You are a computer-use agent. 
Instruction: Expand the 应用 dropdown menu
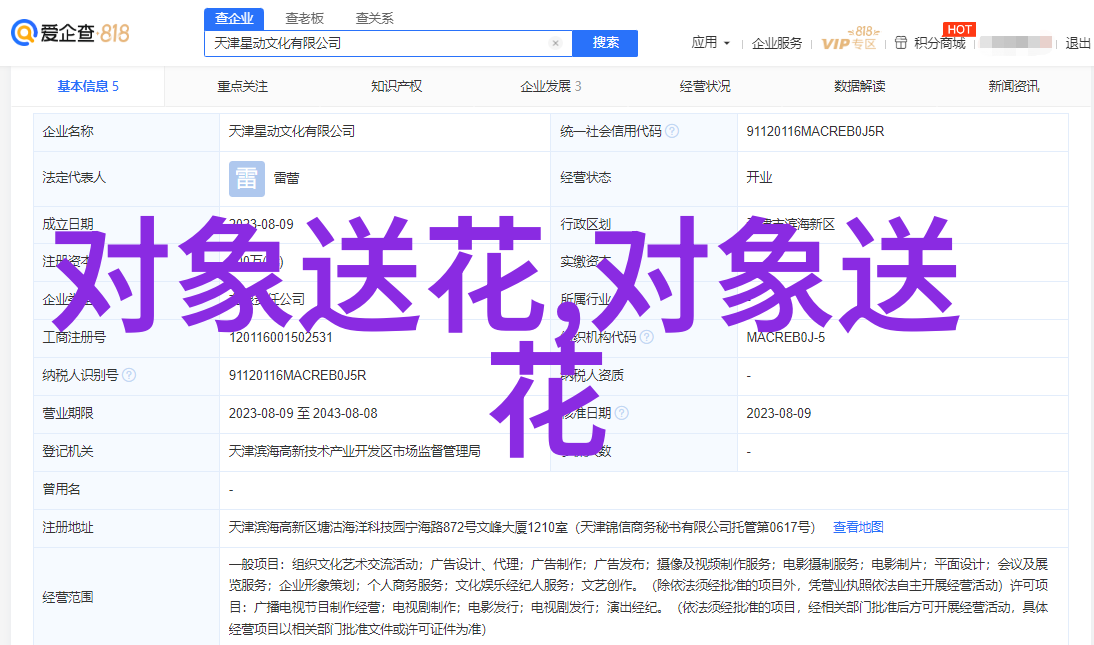(710, 43)
